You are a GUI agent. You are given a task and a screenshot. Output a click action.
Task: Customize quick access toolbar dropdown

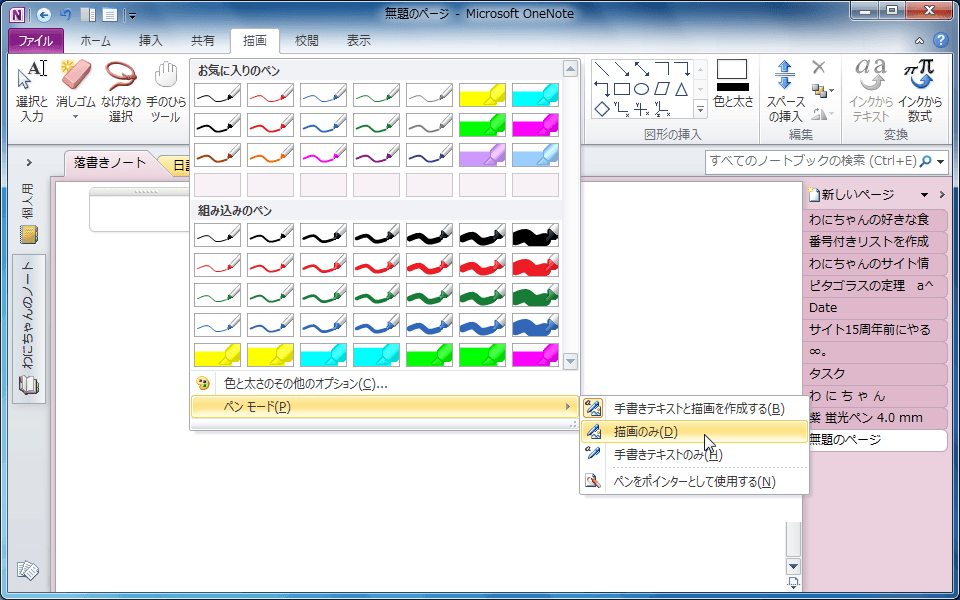[133, 15]
